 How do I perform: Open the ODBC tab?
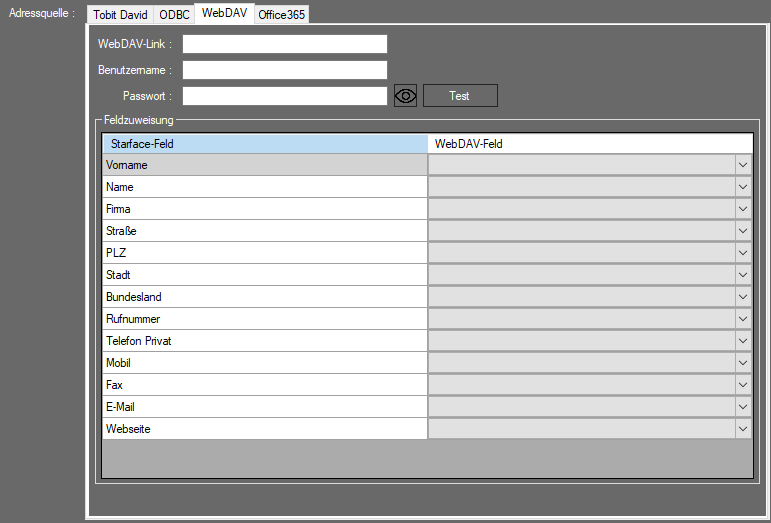[x=174, y=15]
